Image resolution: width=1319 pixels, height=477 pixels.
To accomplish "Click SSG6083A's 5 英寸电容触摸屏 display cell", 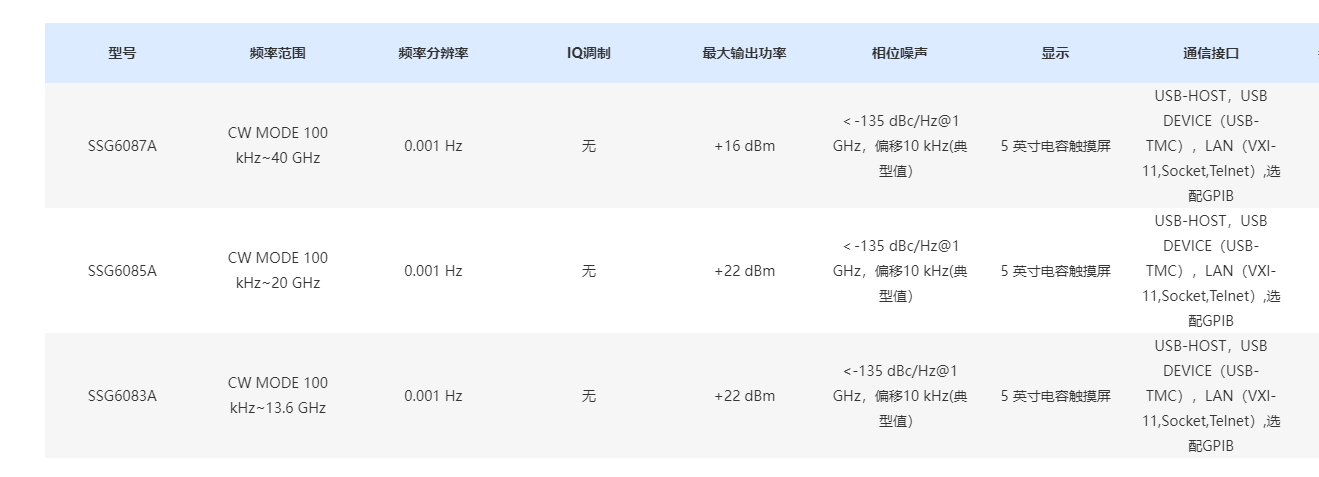I will pyautogui.click(x=1055, y=396).
